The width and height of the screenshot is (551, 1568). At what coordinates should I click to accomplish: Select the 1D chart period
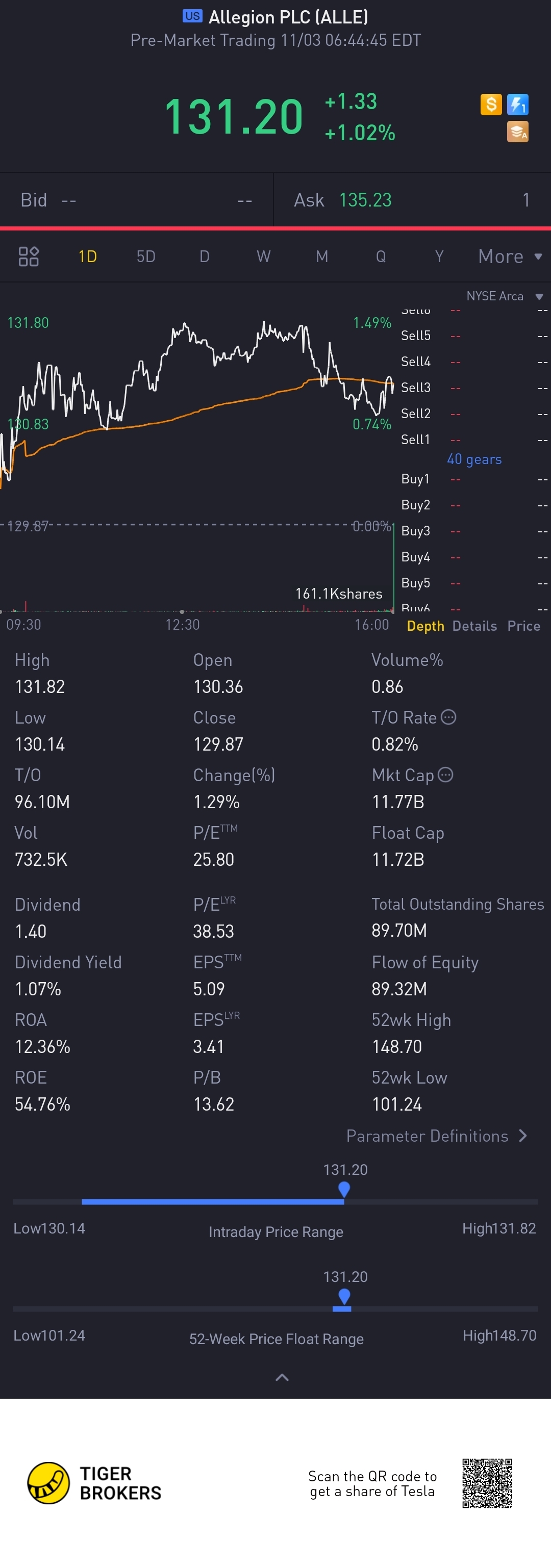click(x=88, y=256)
